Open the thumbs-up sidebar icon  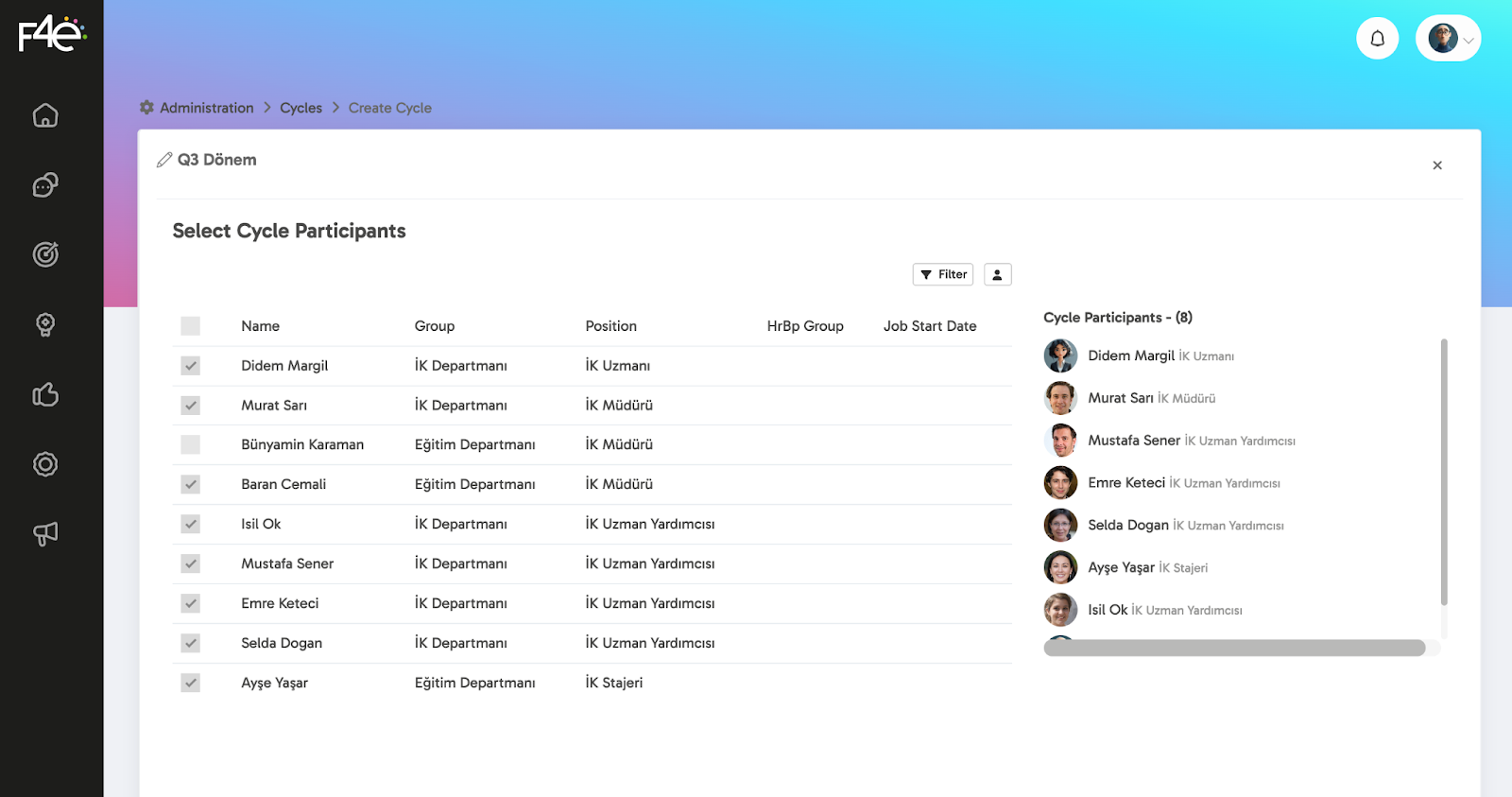coord(45,394)
